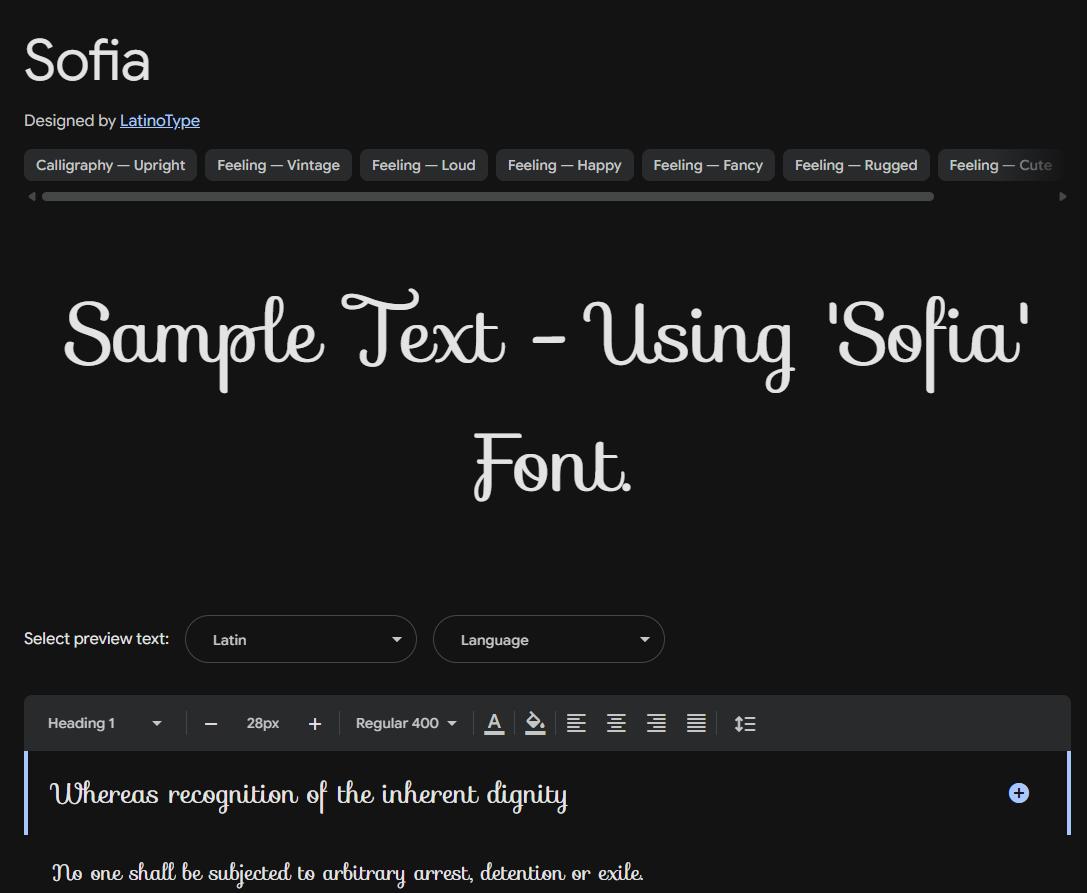The height and width of the screenshot is (893, 1087).
Task: Click the blue plus circle beside heading
Action: coord(1018,793)
